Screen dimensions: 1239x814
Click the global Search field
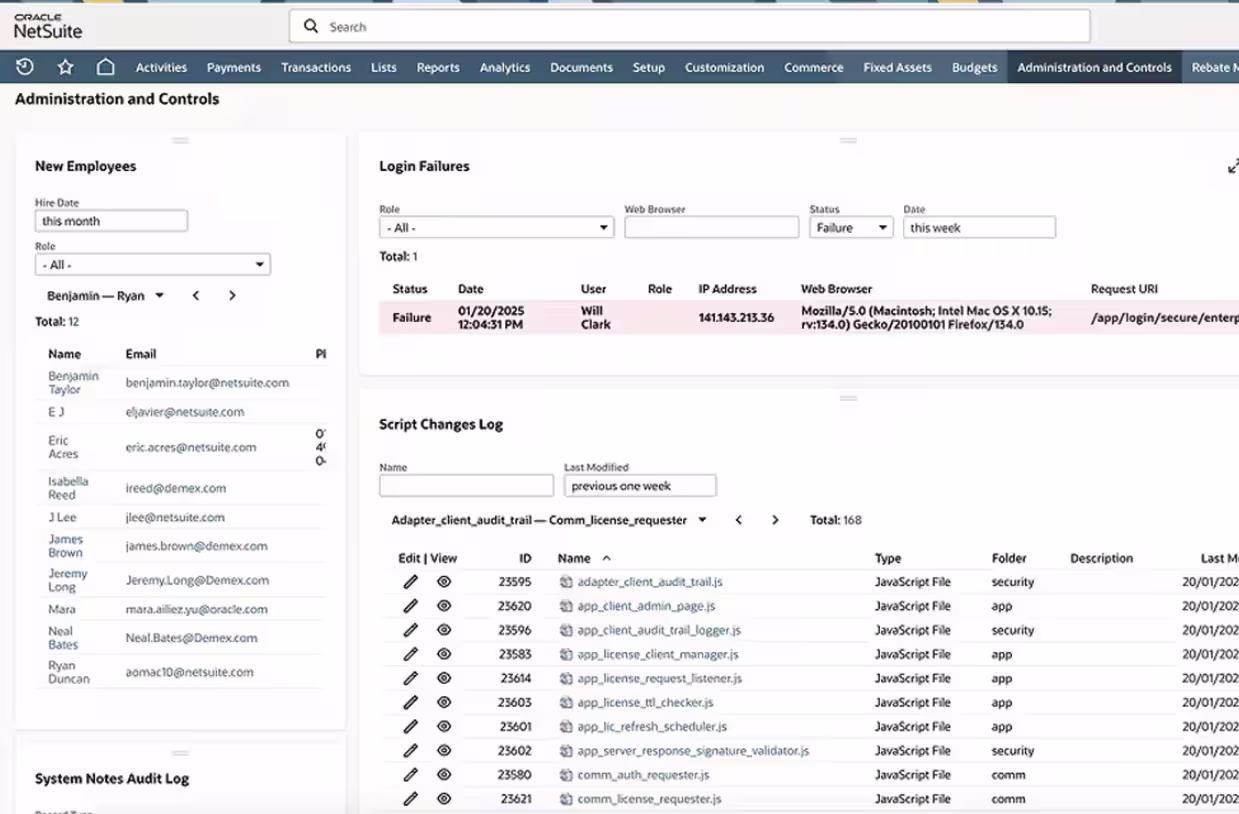pyautogui.click(x=689, y=27)
